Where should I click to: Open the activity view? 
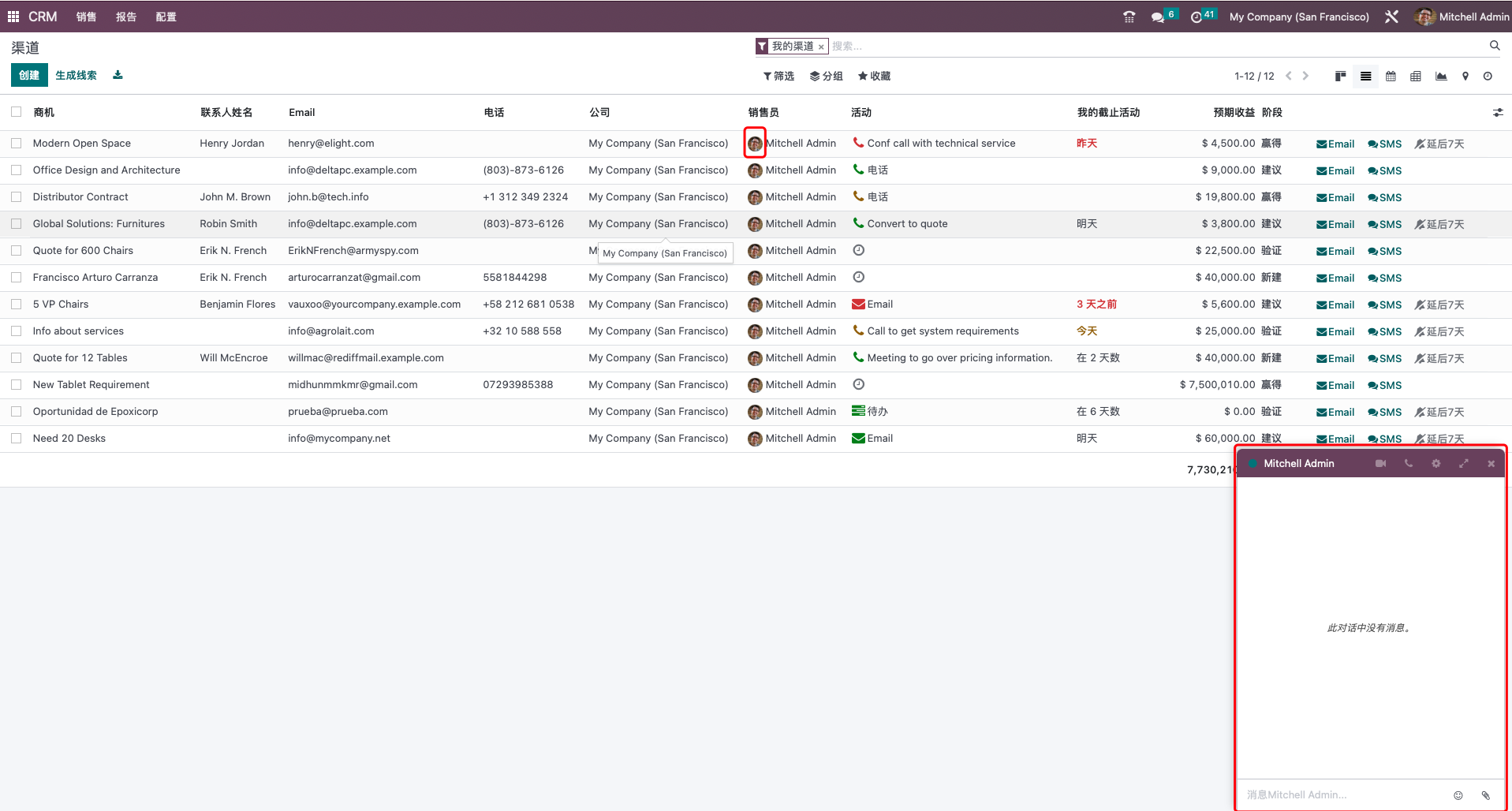tap(1488, 76)
